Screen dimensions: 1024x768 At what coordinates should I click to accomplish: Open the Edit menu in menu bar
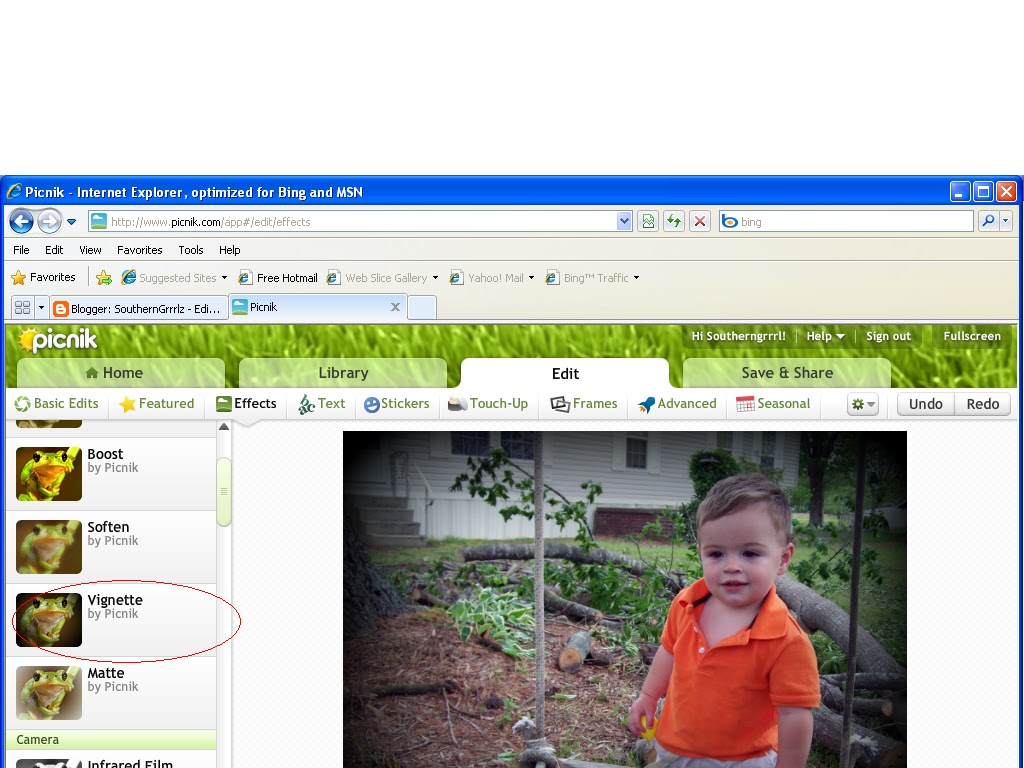[x=54, y=250]
